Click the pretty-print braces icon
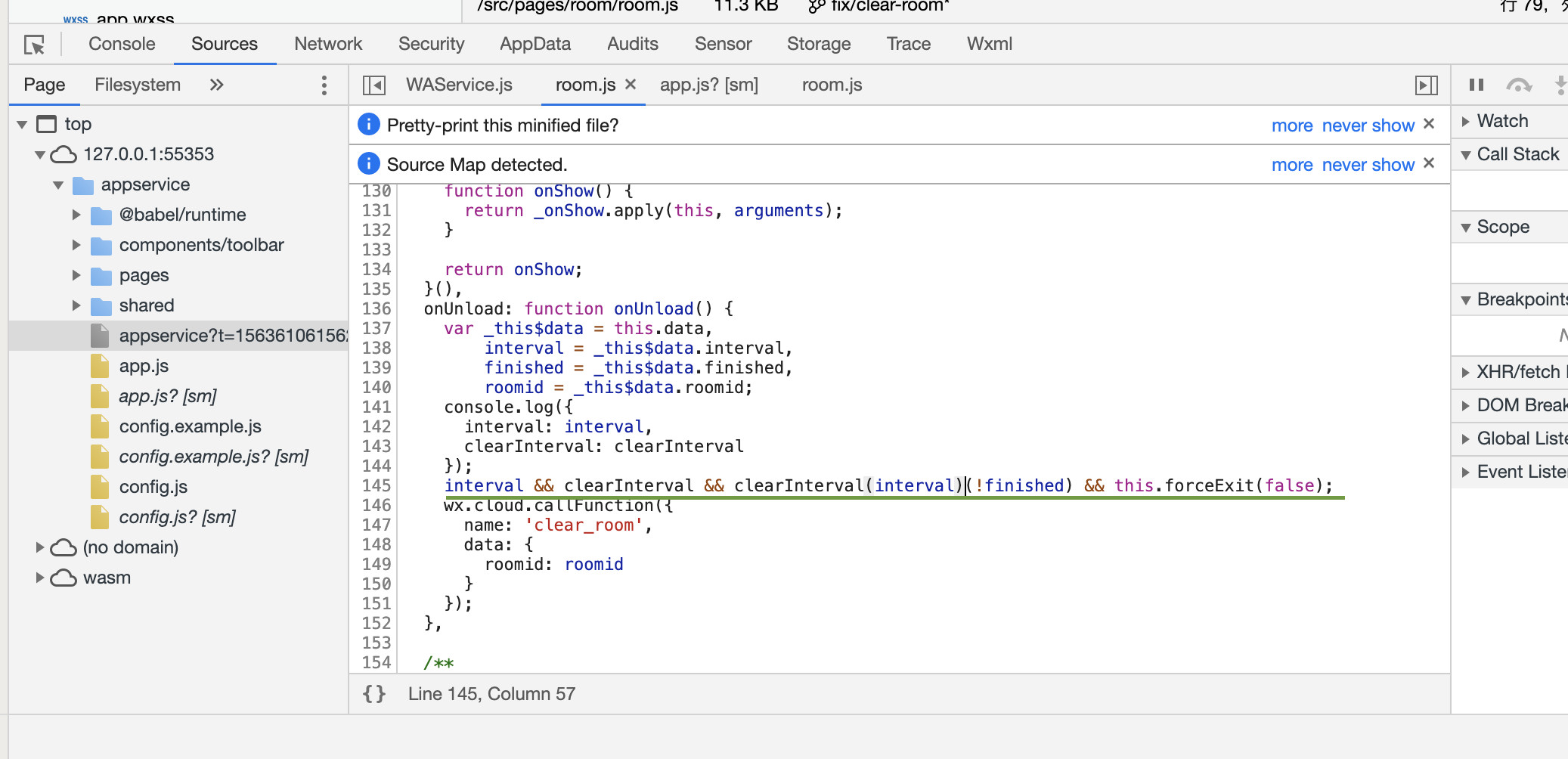This screenshot has width=1568, height=759. click(x=374, y=694)
